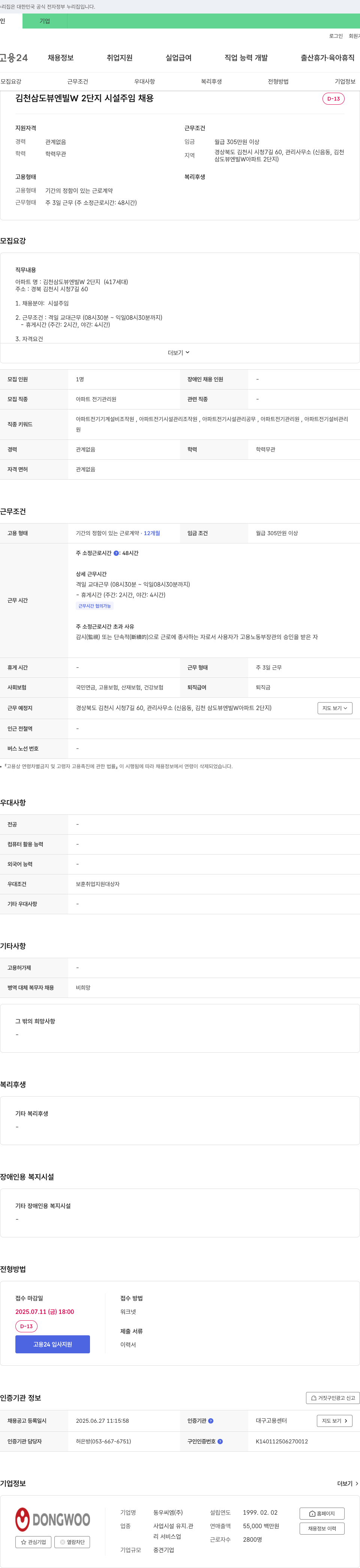Click the 고용24 site logo
The width and height of the screenshot is (360, 1568).
(x=13, y=58)
